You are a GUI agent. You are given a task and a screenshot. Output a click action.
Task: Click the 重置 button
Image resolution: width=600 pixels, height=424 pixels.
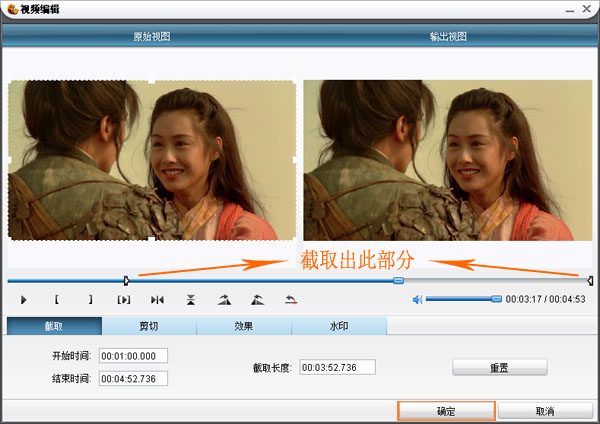point(499,367)
